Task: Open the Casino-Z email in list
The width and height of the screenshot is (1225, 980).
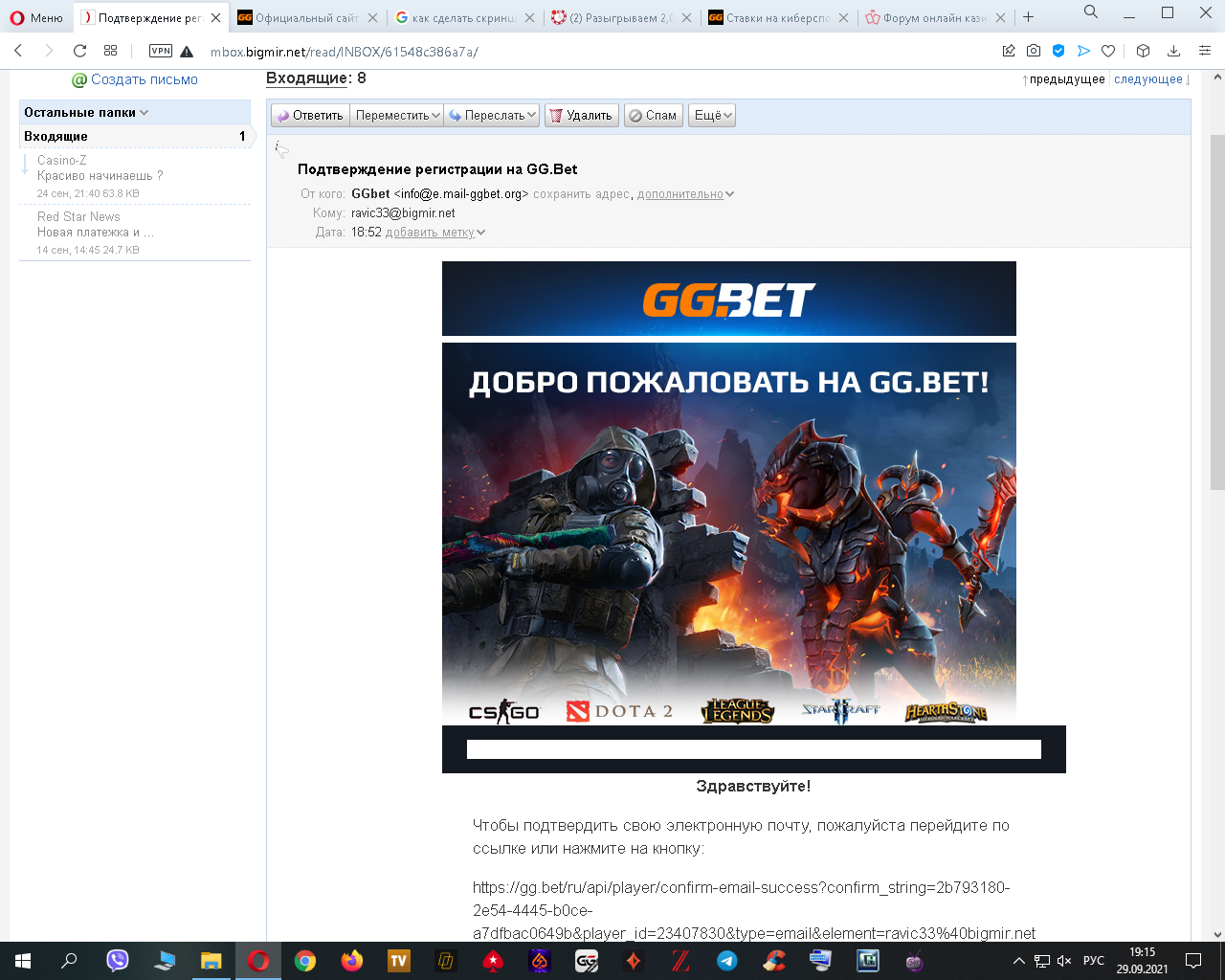Action: click(x=135, y=176)
